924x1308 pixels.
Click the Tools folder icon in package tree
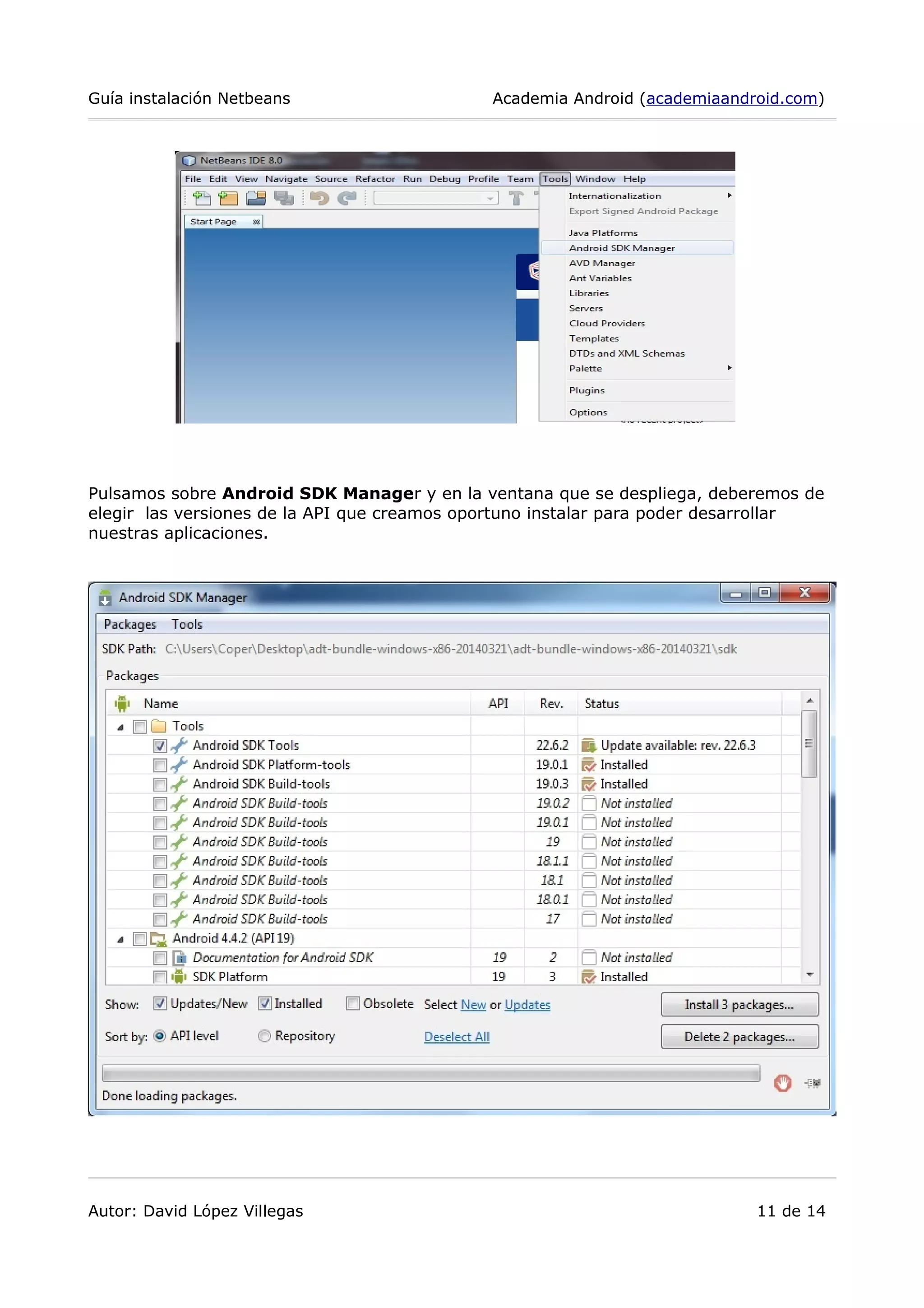pos(159,726)
